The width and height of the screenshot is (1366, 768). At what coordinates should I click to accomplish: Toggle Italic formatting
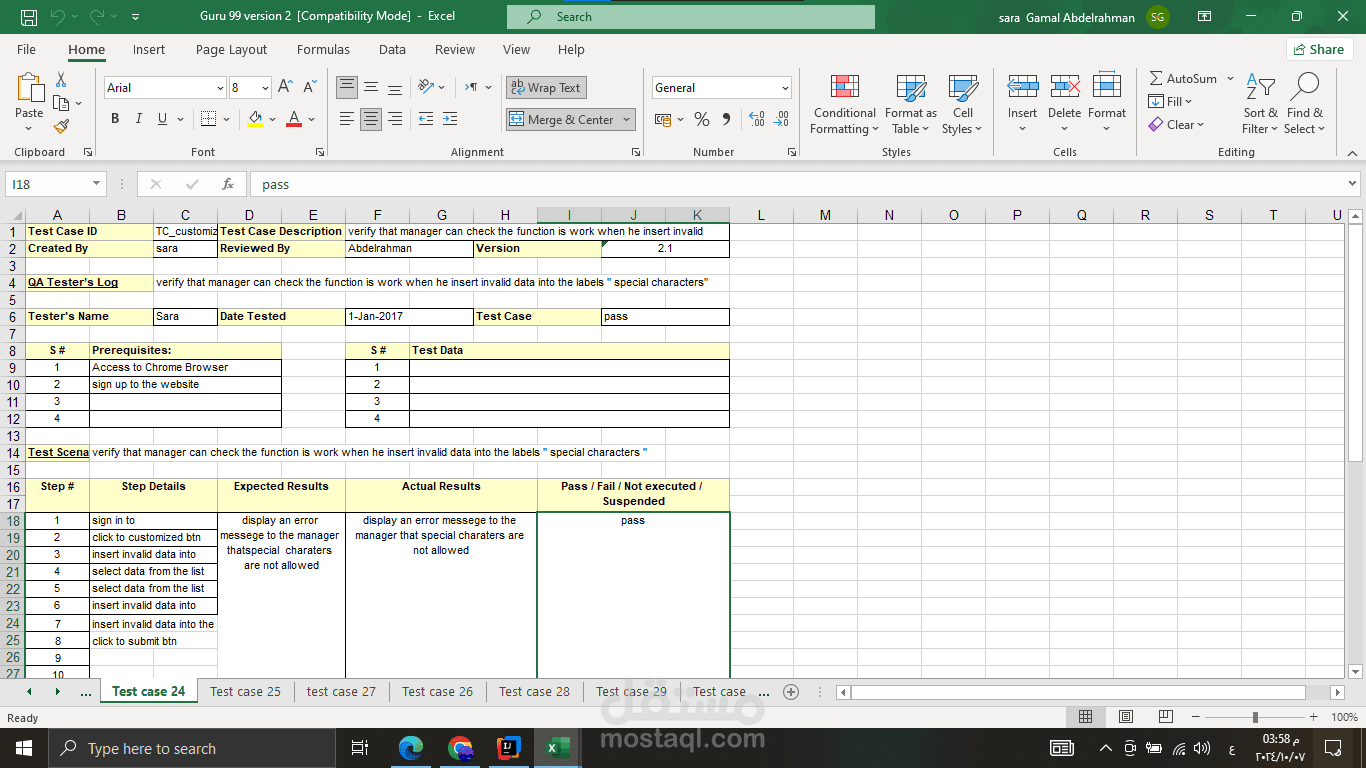[139, 119]
